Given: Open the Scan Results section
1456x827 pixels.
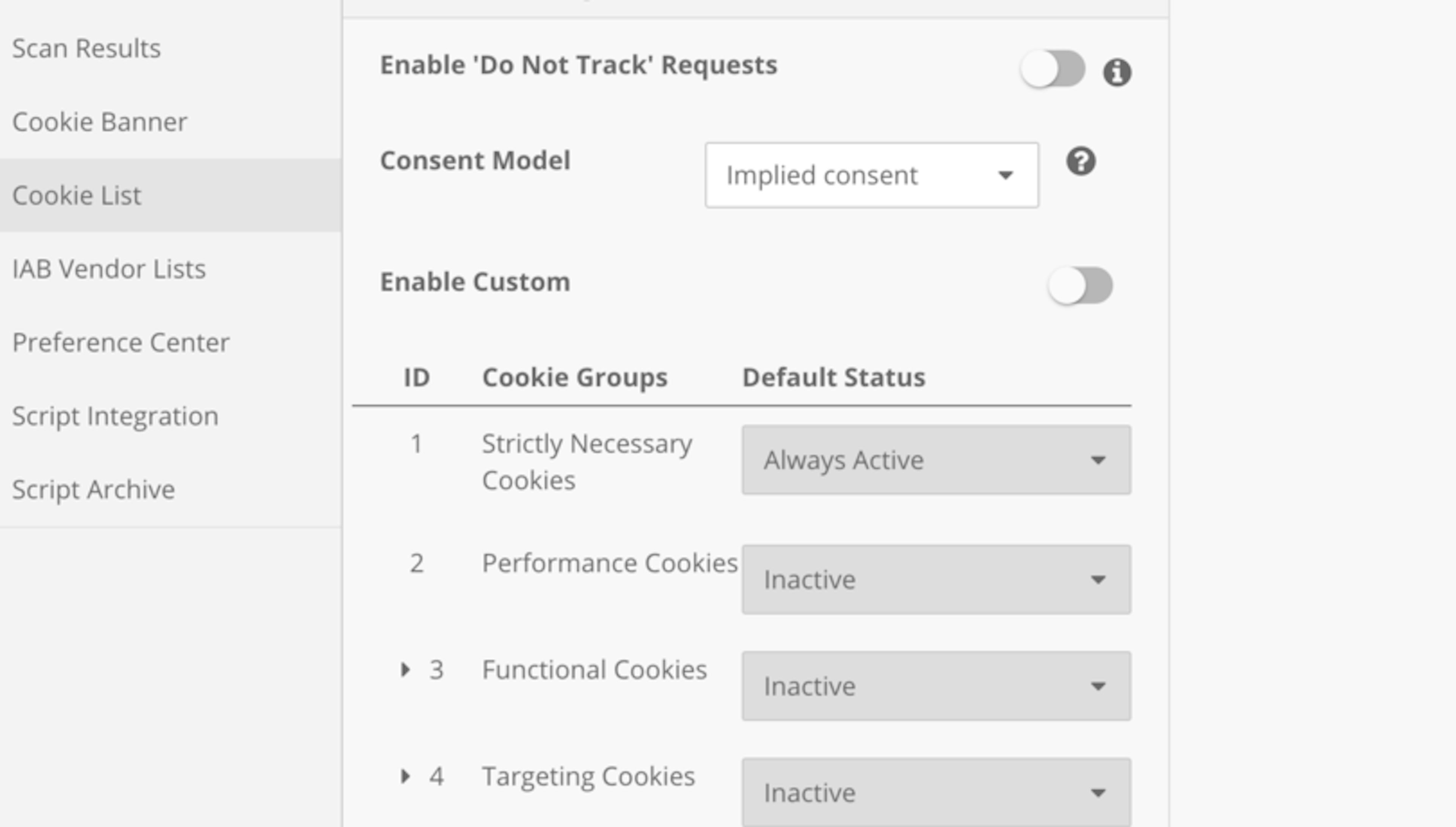Looking at the screenshot, I should (x=86, y=48).
